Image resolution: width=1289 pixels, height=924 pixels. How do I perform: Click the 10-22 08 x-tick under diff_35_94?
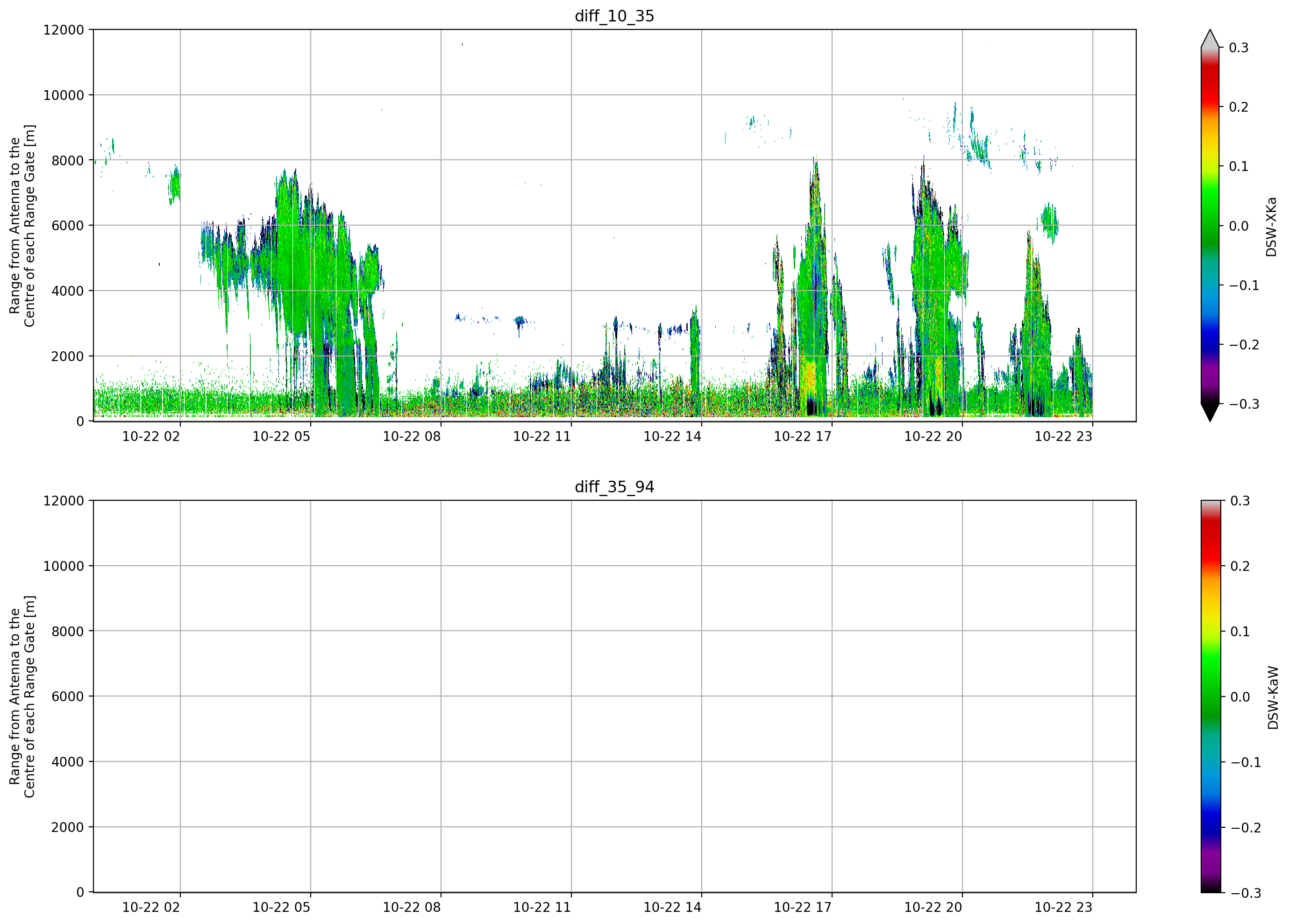click(412, 908)
